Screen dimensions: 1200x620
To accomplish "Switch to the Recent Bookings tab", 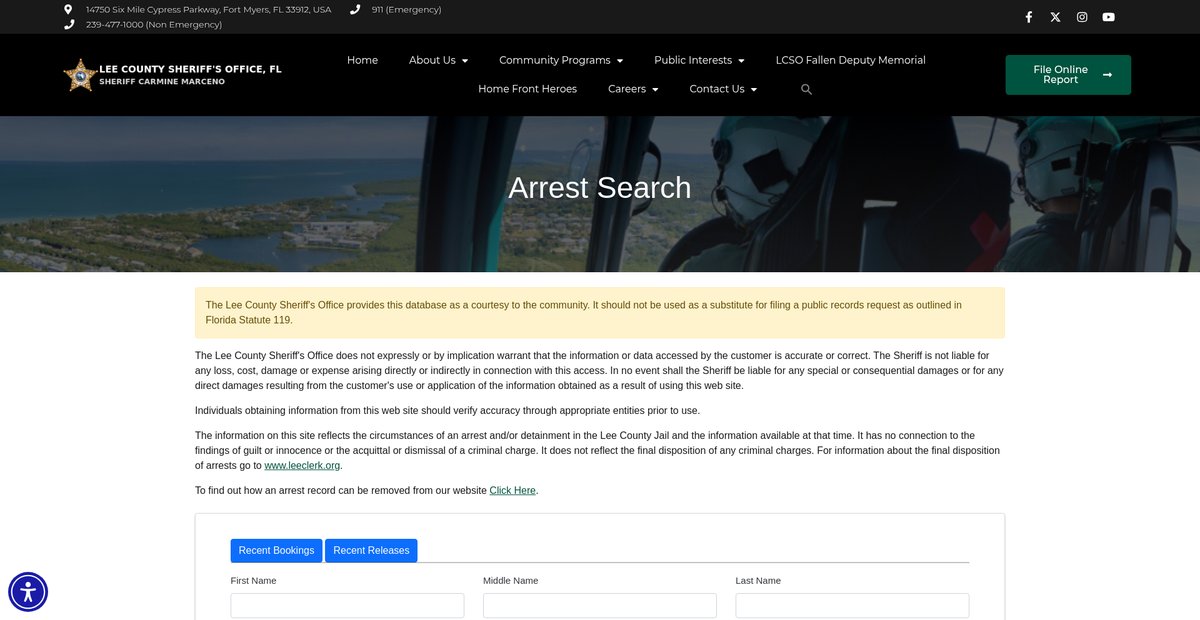I will coord(276,550).
